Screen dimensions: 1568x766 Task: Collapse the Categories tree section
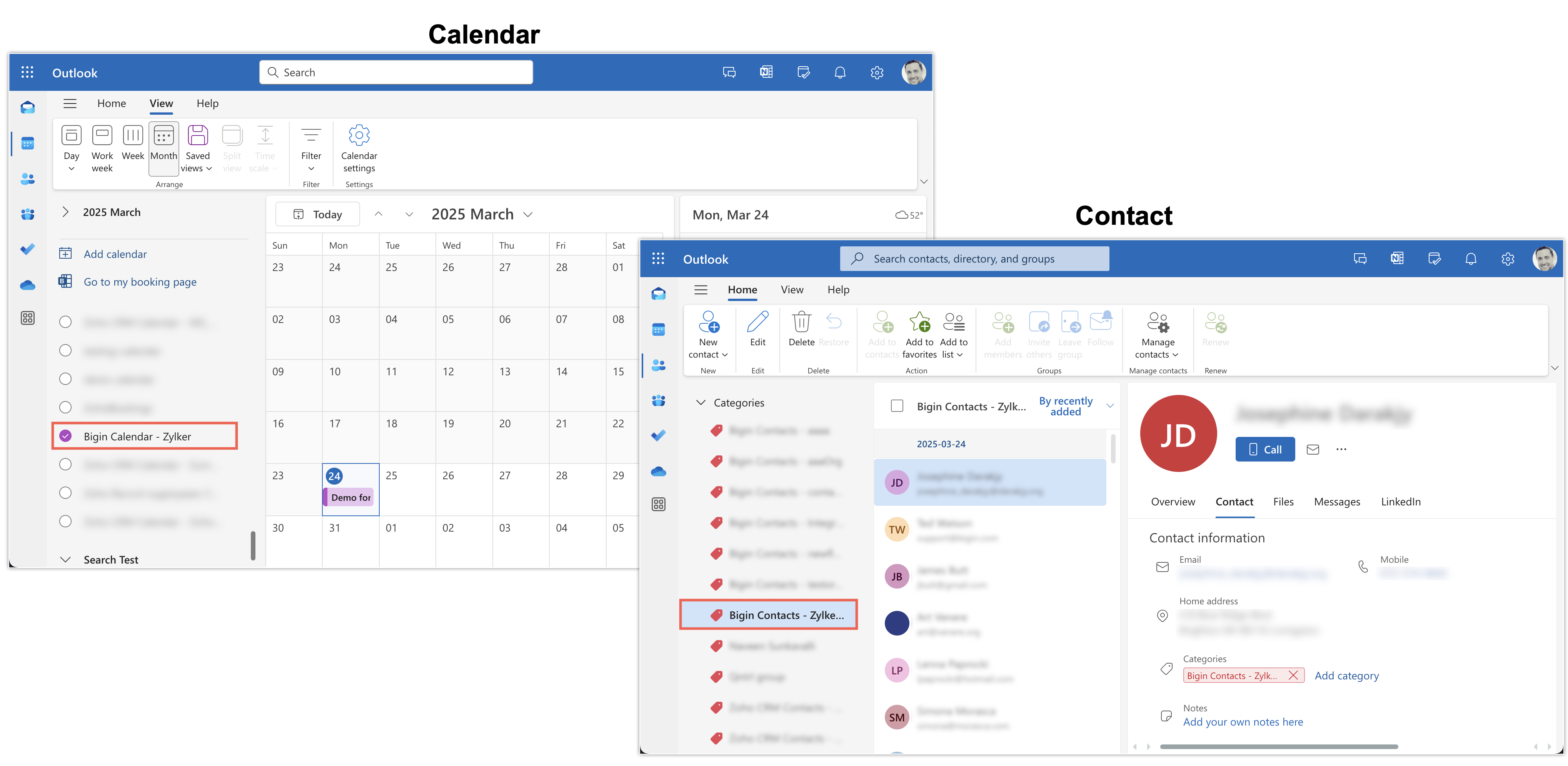click(701, 403)
